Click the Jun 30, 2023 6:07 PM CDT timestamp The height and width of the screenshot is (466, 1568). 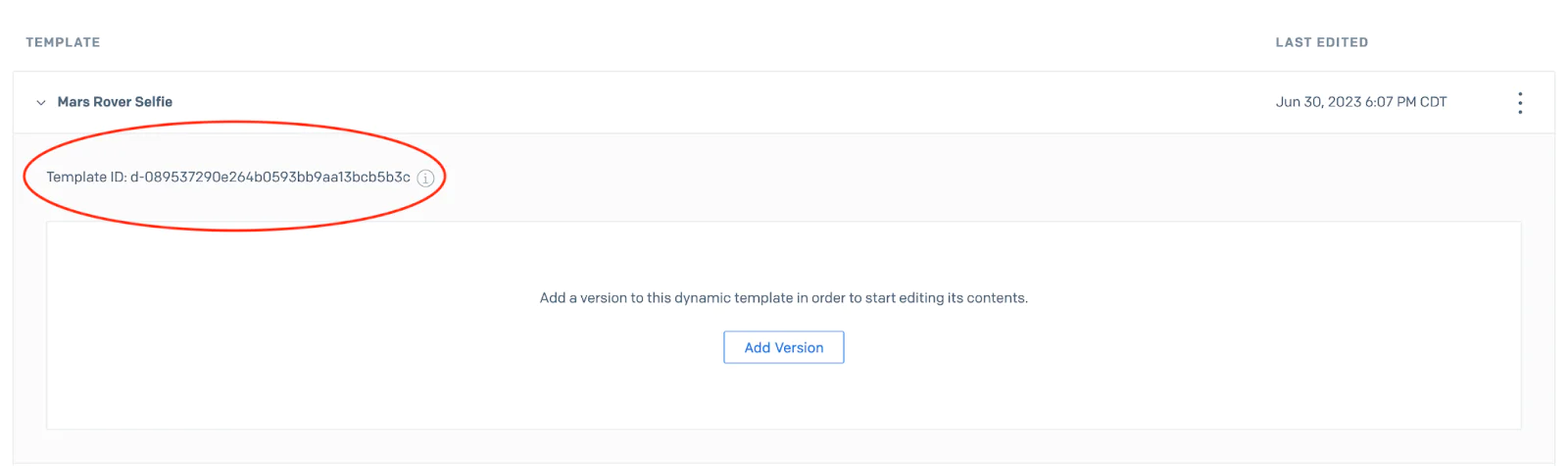(x=1361, y=102)
